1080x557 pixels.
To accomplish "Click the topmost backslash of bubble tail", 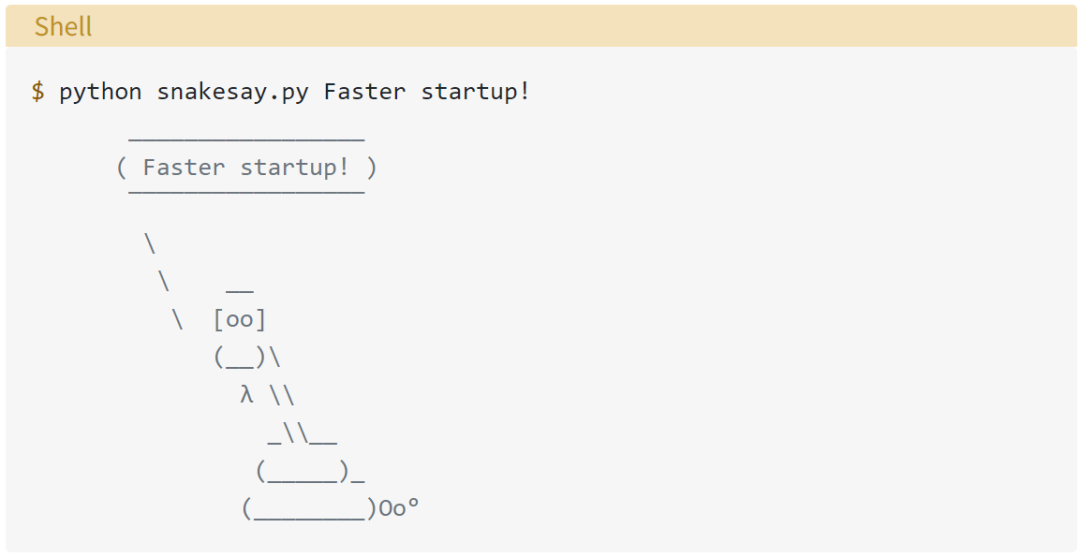I will coord(150,244).
